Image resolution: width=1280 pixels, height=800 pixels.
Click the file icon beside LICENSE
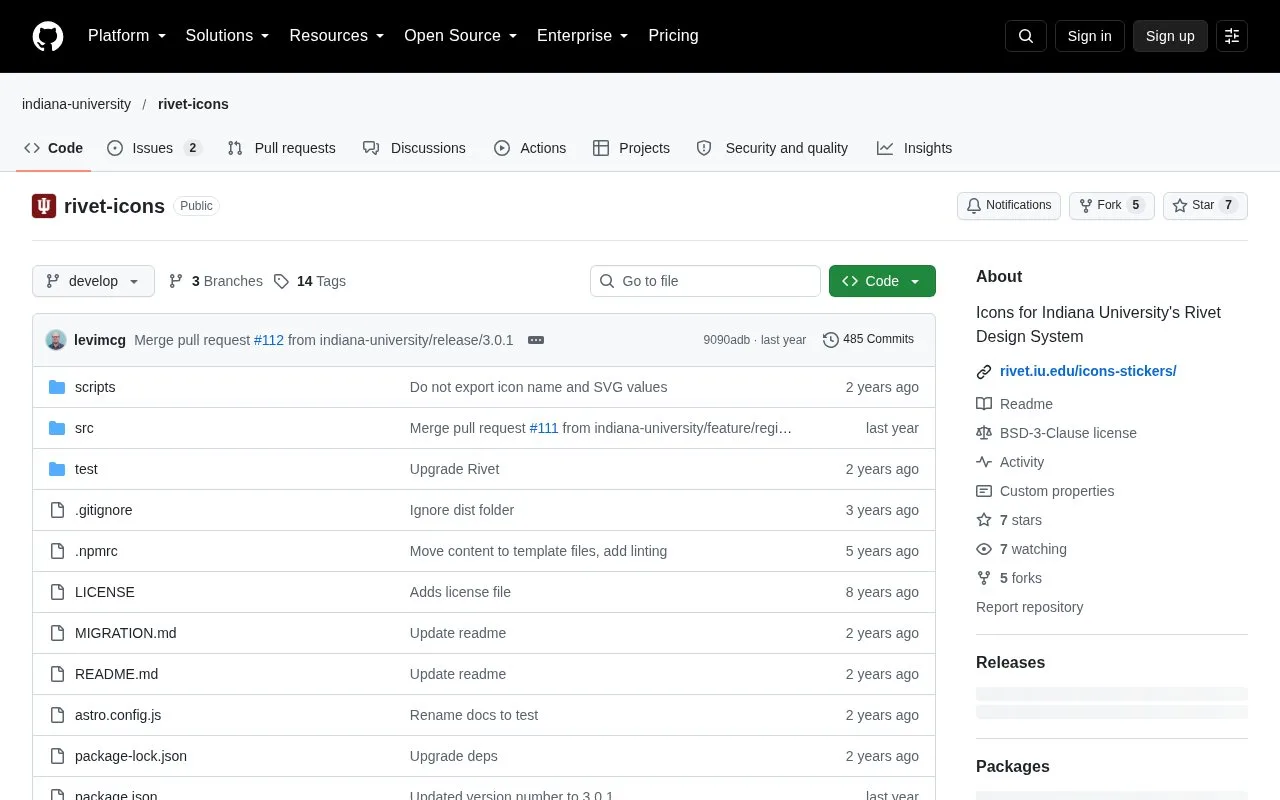pyautogui.click(x=57, y=592)
